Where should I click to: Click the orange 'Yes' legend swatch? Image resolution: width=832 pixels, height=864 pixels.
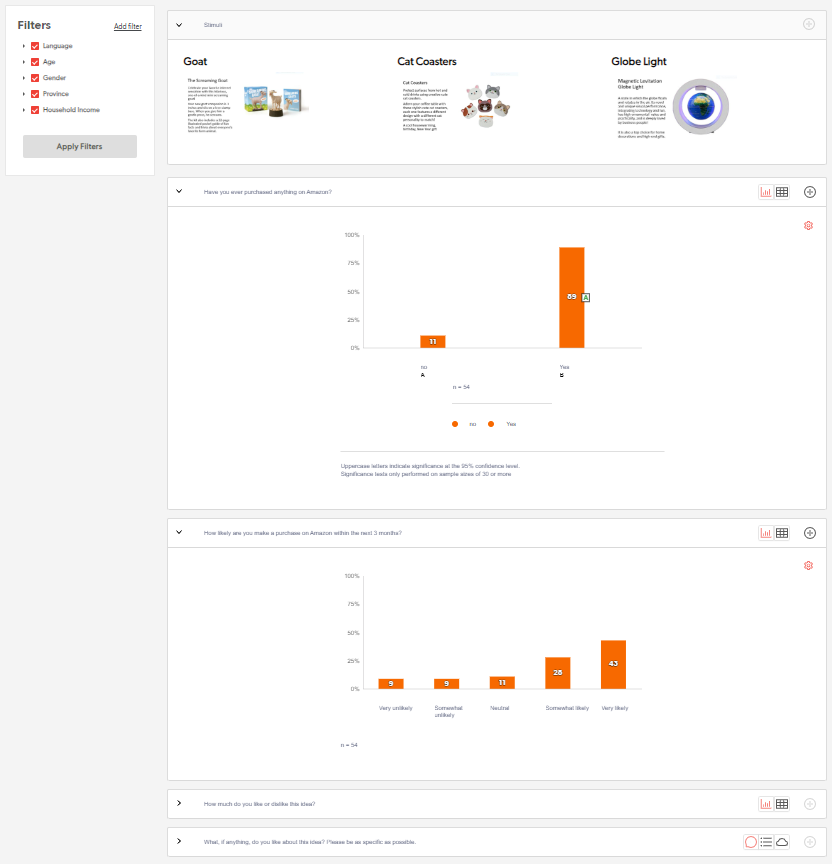(x=491, y=424)
